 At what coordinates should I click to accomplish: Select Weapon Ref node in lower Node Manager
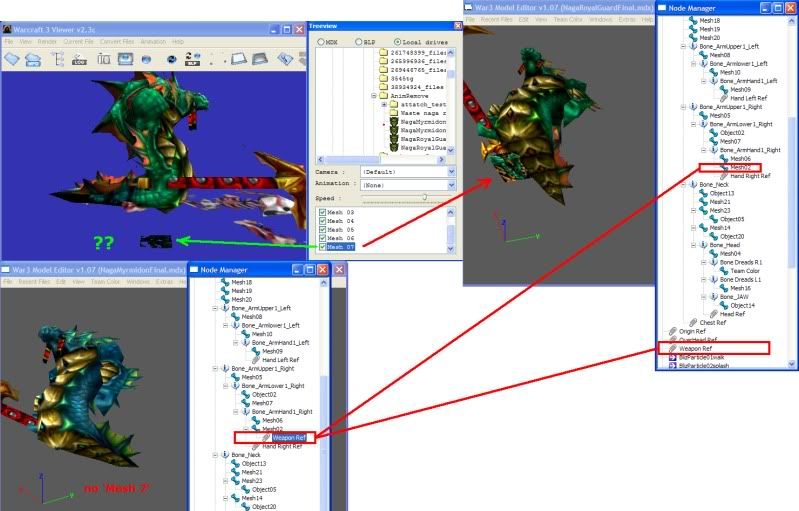point(289,438)
